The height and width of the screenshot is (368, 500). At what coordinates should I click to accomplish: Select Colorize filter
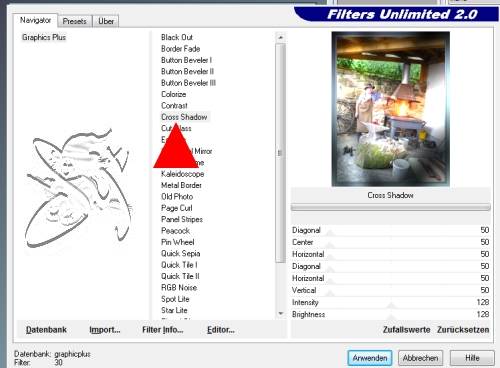[174, 94]
